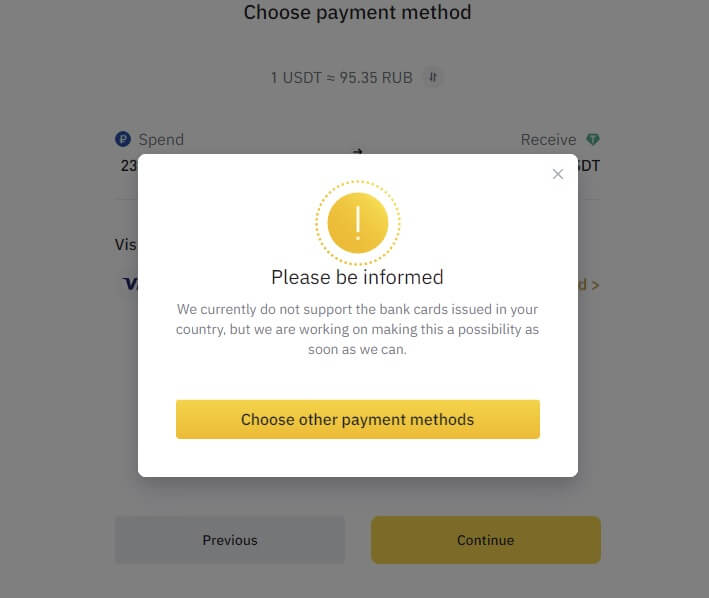The image size is (709, 598).
Task: Click the 1 USDT ≈ 95.35 RUB rate text
Action: [341, 77]
